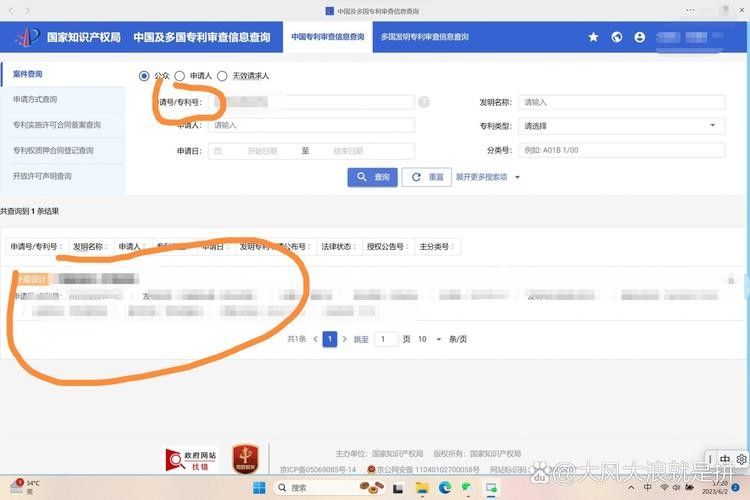This screenshot has width=750, height=500.
Task: Sort by 主分类号 column header
Action: click(437, 246)
